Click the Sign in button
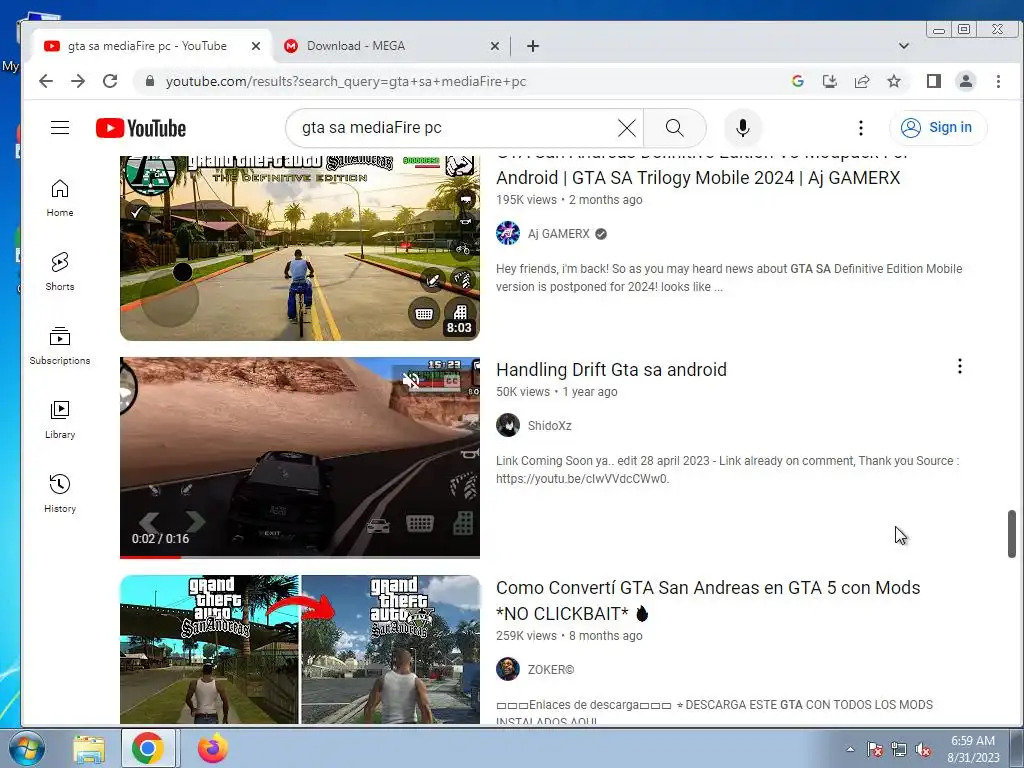The width and height of the screenshot is (1024, 768). [938, 127]
